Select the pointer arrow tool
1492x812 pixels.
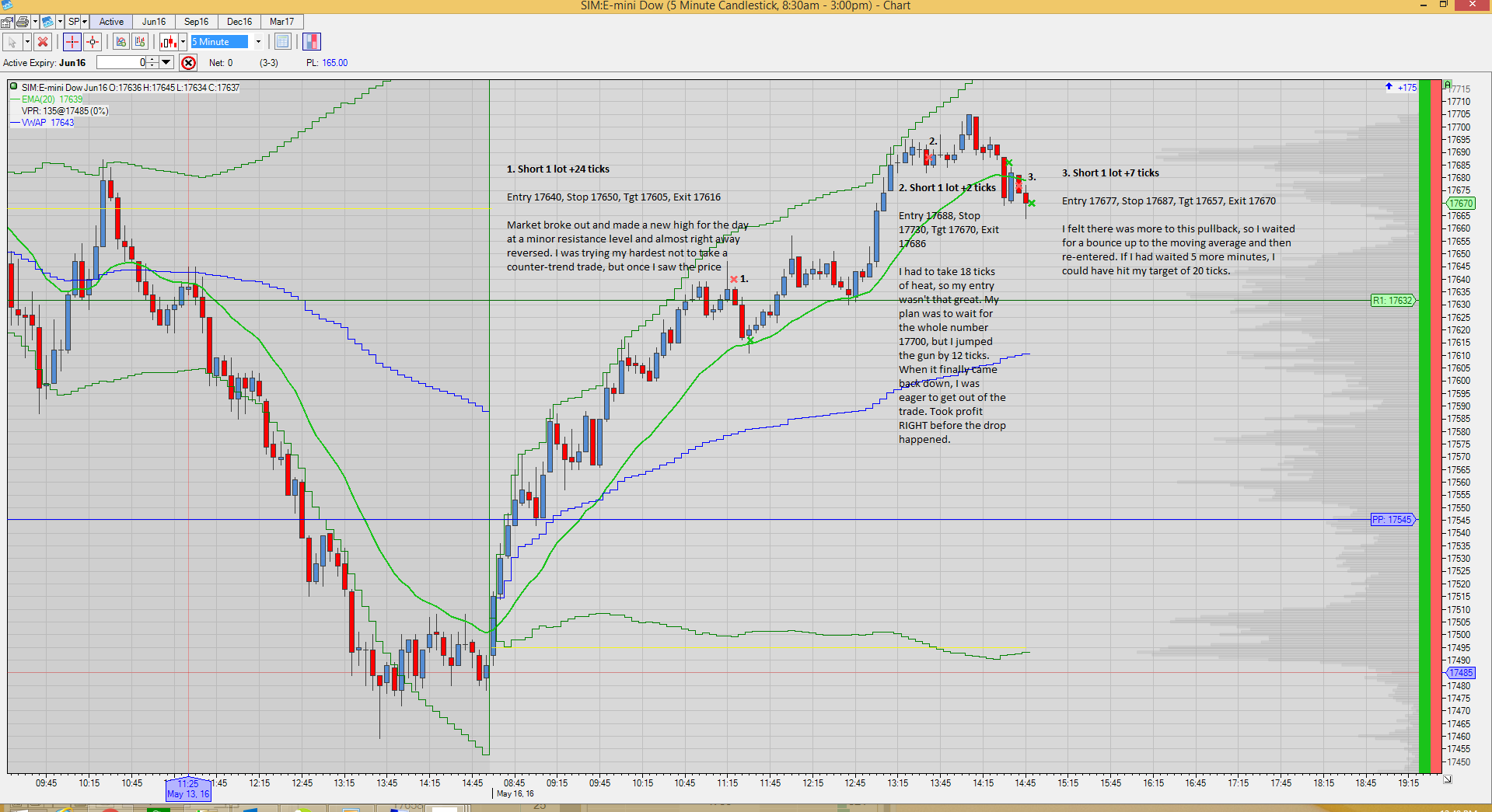(x=12, y=42)
